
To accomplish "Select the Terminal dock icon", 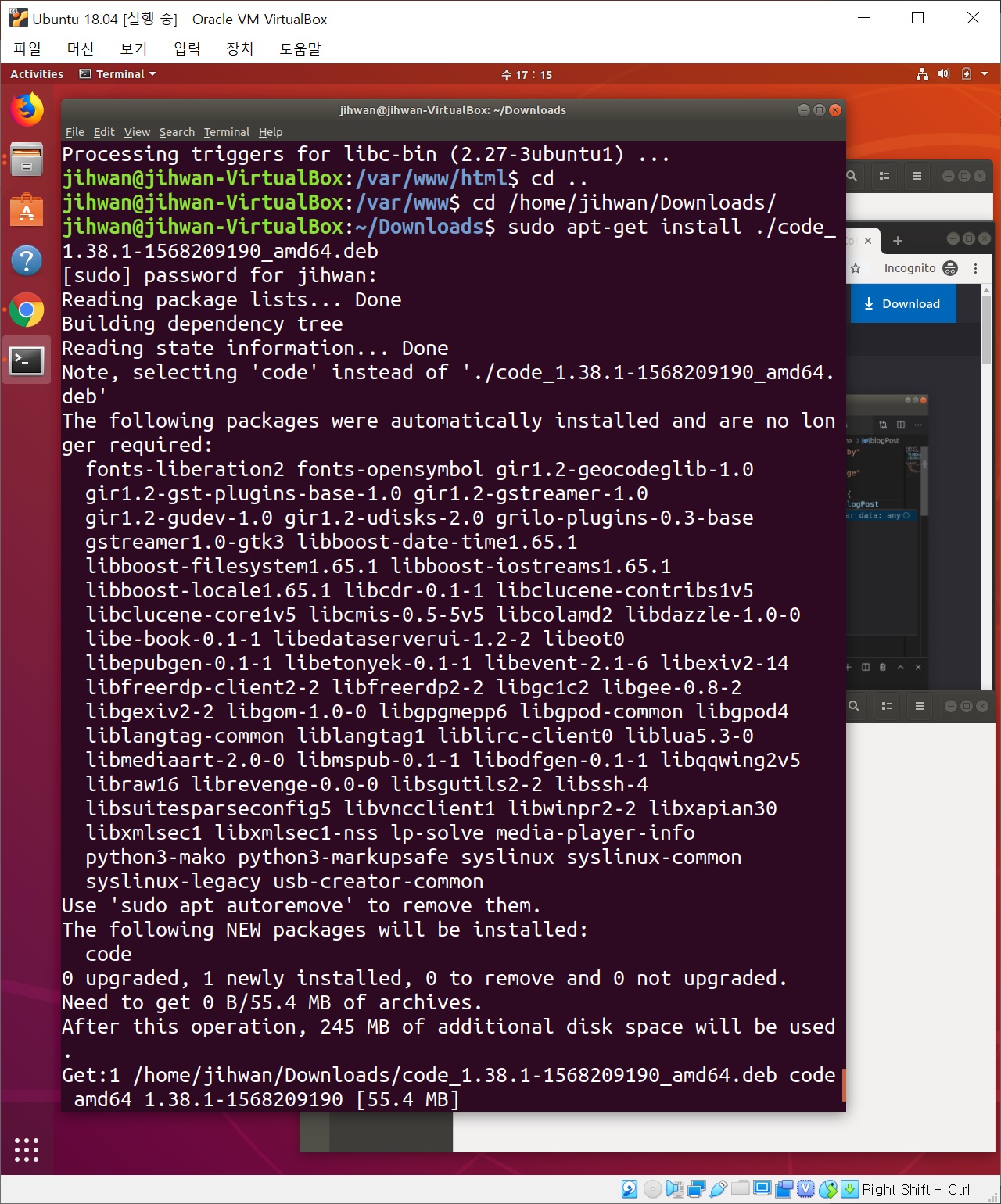I will coord(27,360).
